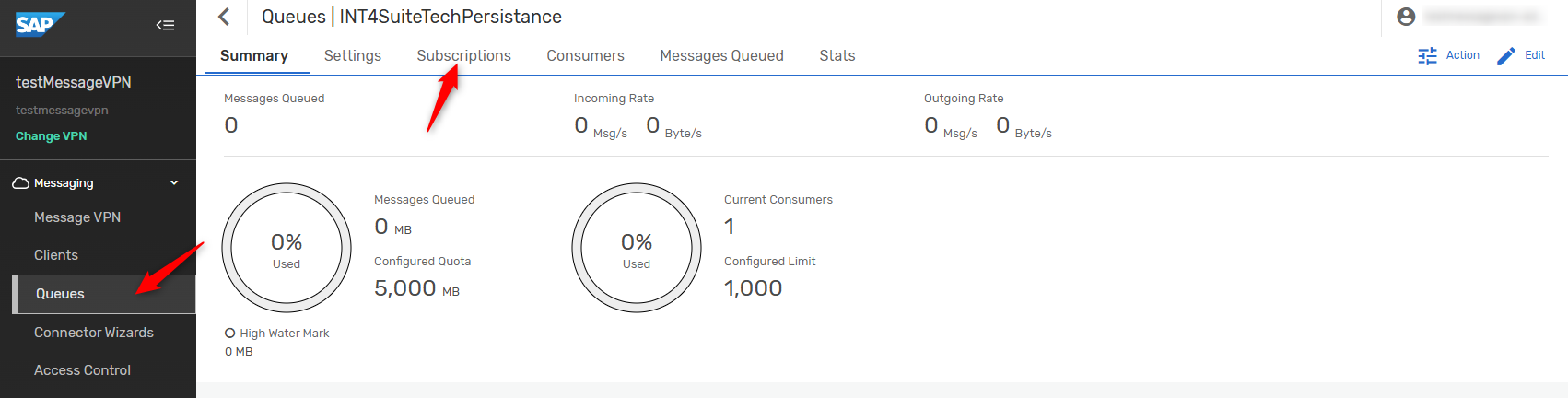Click the Change VPN link

(x=52, y=136)
